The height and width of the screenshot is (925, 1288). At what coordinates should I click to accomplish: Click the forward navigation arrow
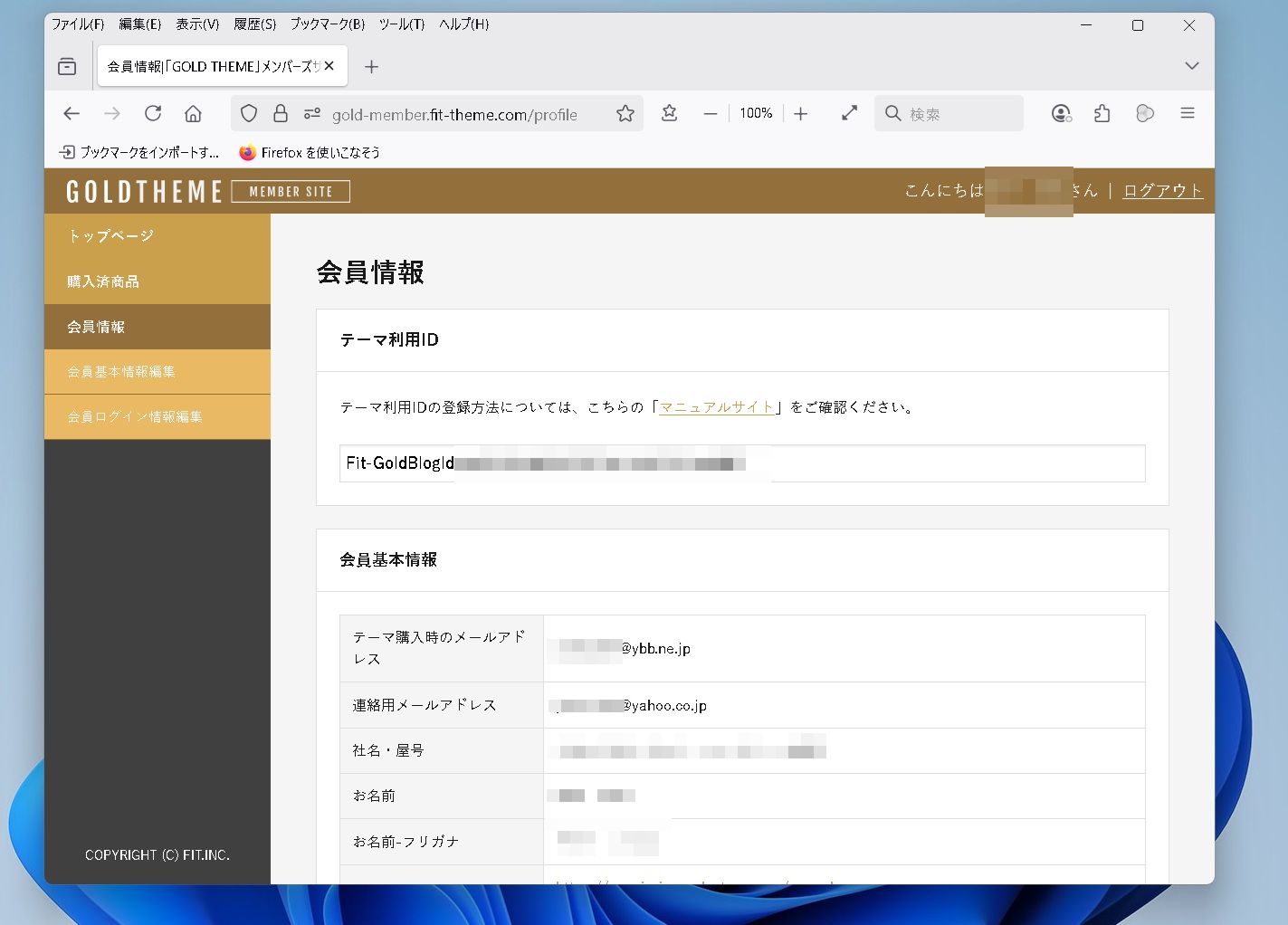coord(112,113)
